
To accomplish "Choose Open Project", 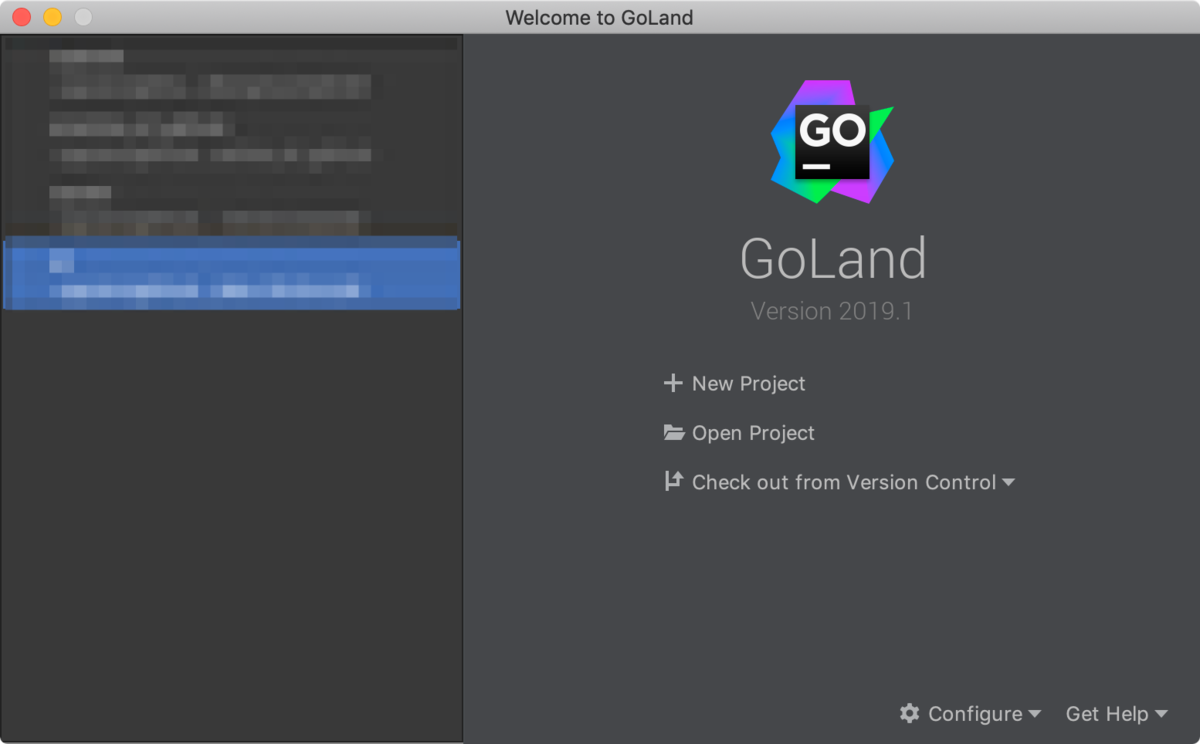I will [753, 432].
